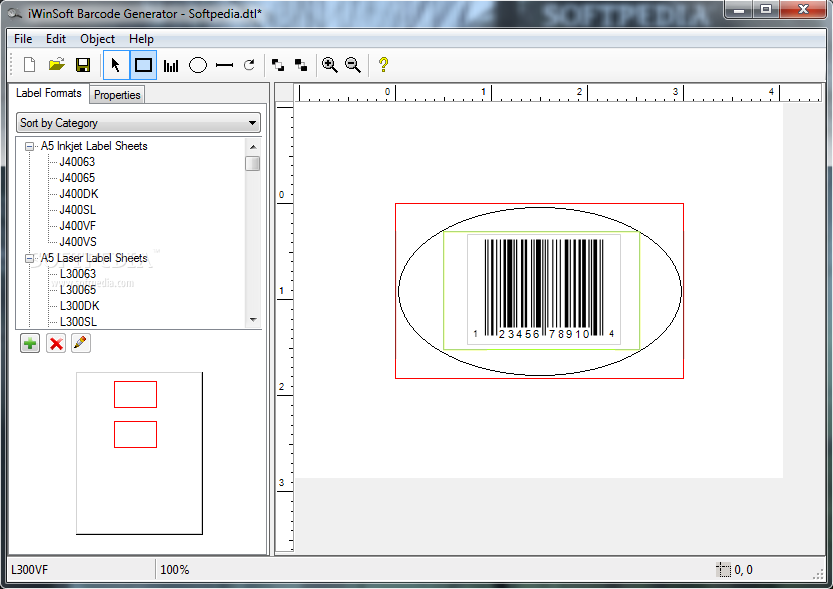833x589 pixels.
Task: Select the A5 Inkjet Label Sheets category
Action: click(x=94, y=146)
